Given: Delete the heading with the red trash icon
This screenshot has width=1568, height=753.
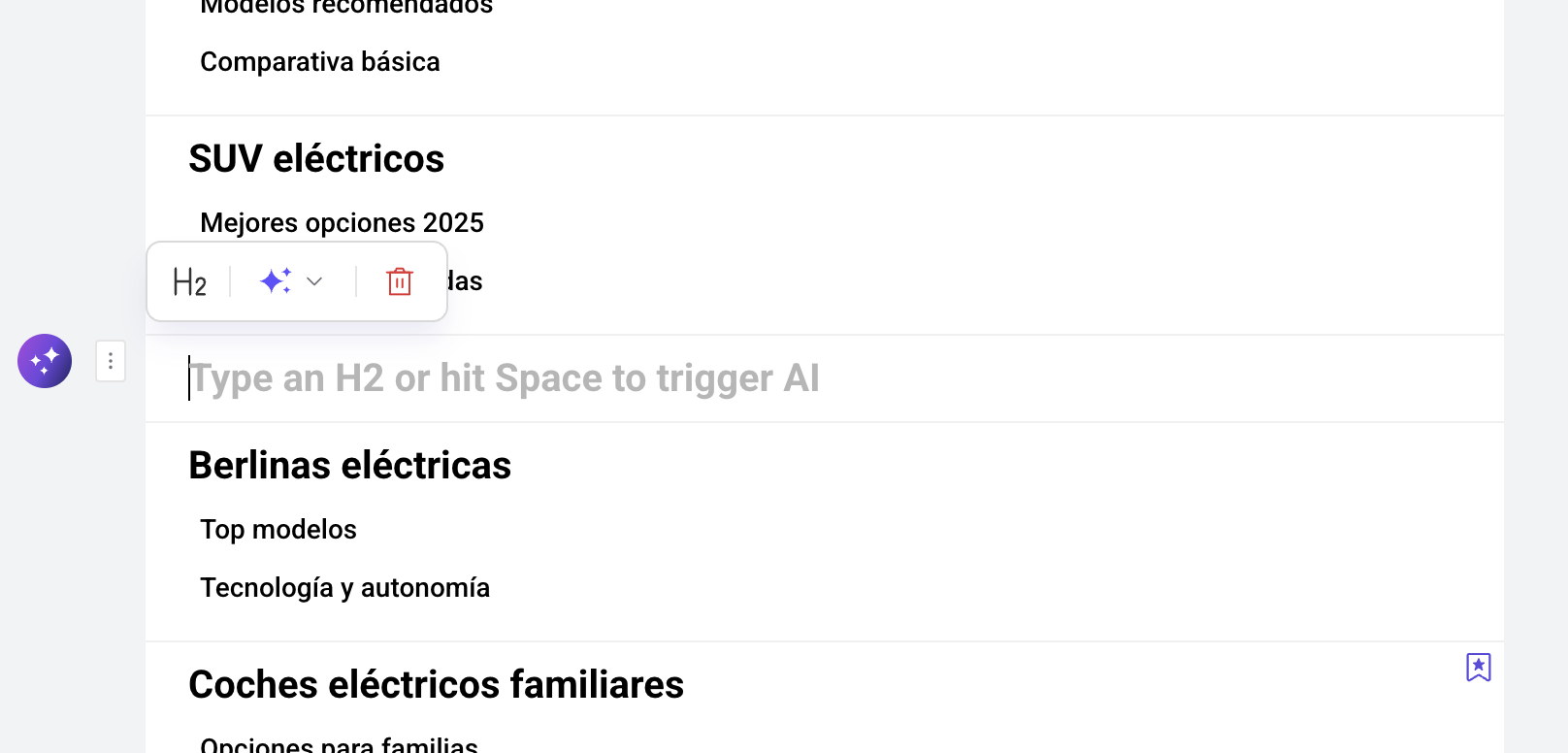Looking at the screenshot, I should pyautogui.click(x=400, y=281).
